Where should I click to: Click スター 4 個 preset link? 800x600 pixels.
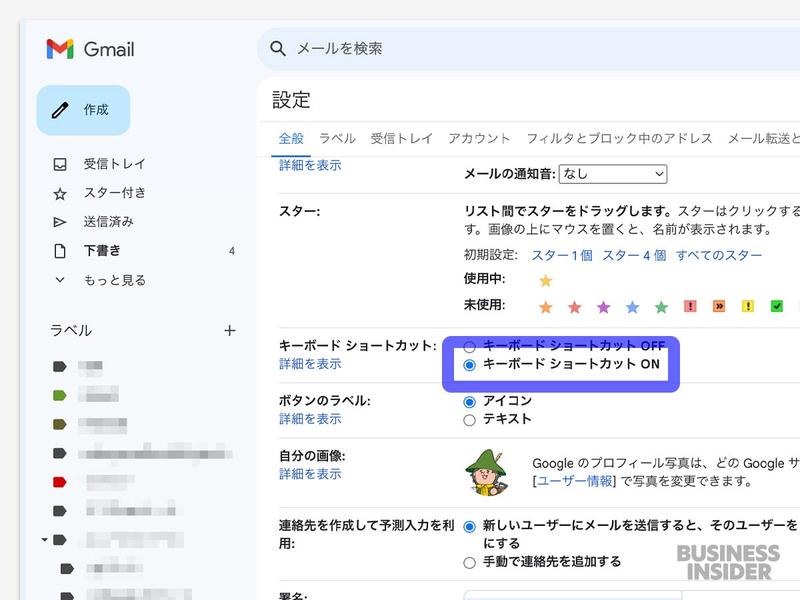pyautogui.click(x=634, y=255)
